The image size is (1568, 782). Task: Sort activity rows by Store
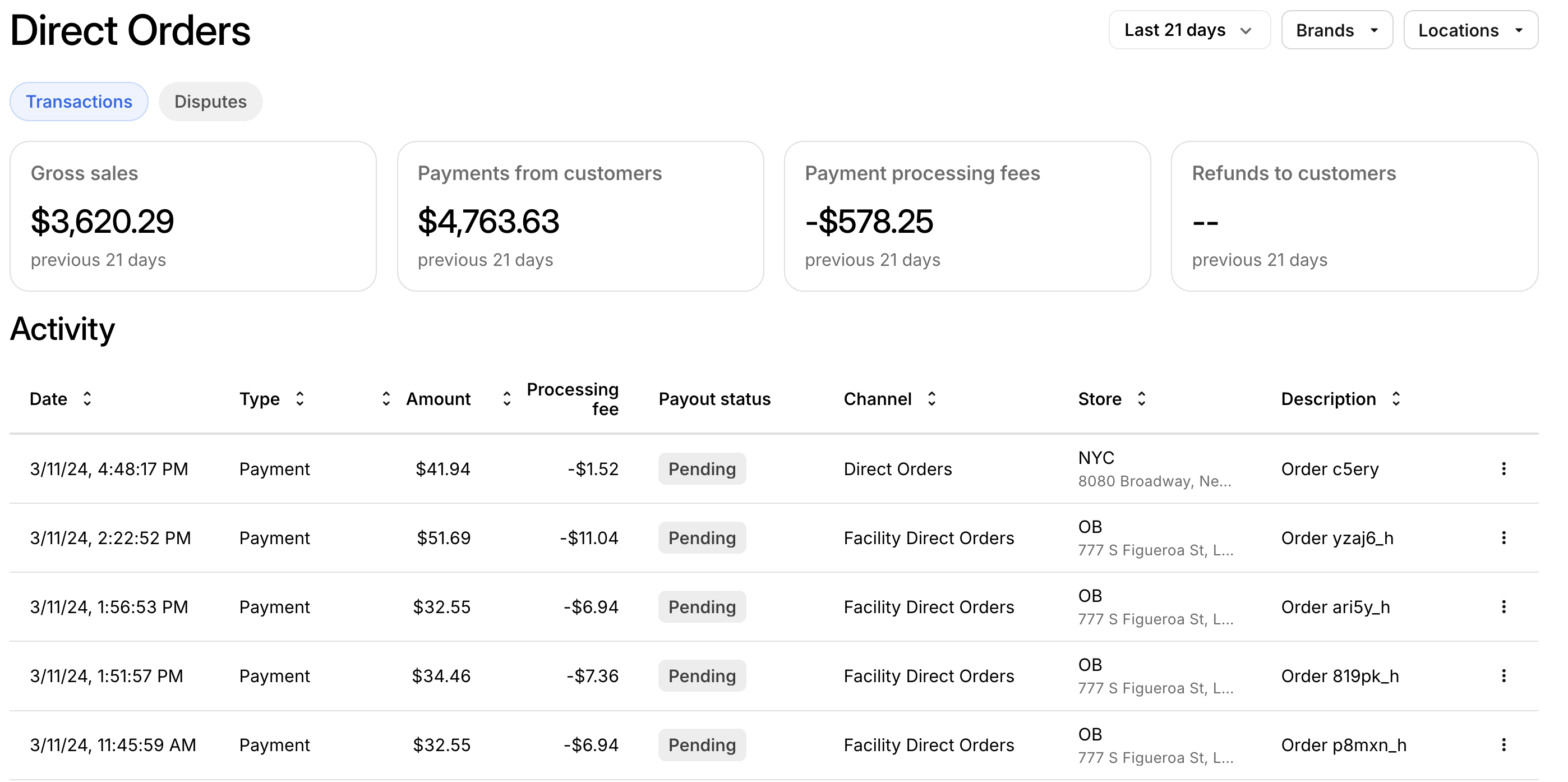point(1142,399)
